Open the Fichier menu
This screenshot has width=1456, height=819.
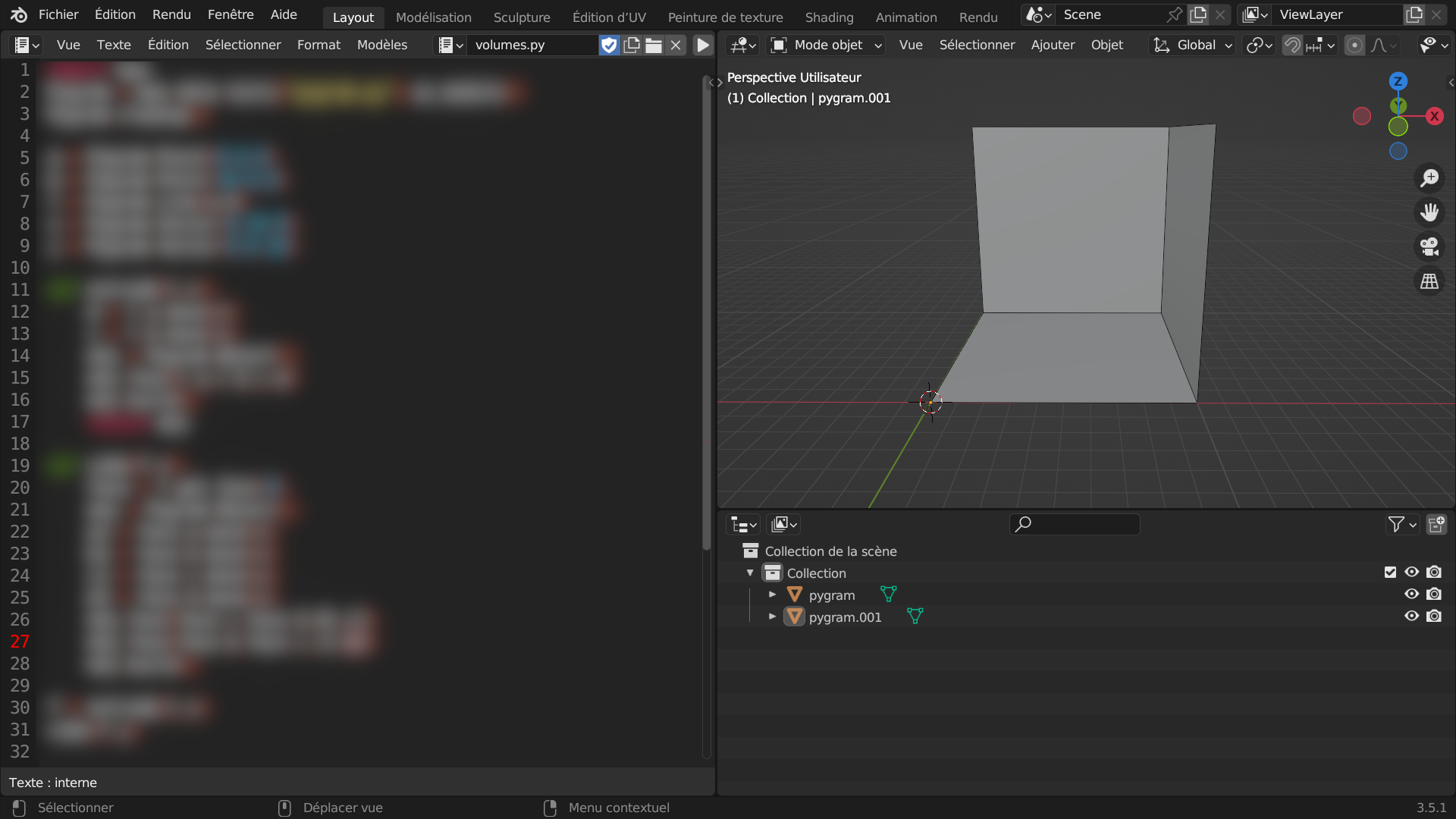point(58,14)
